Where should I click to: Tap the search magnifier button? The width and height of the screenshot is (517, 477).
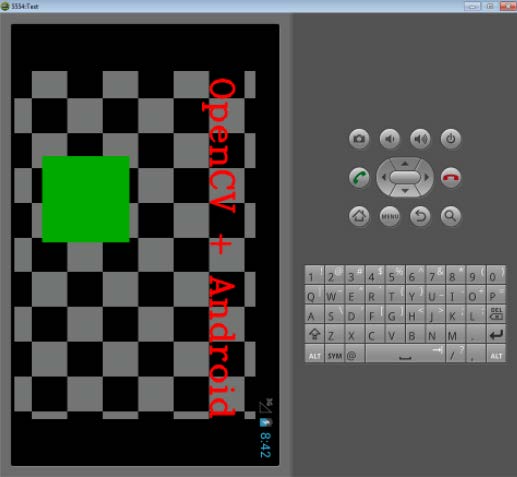(x=451, y=216)
